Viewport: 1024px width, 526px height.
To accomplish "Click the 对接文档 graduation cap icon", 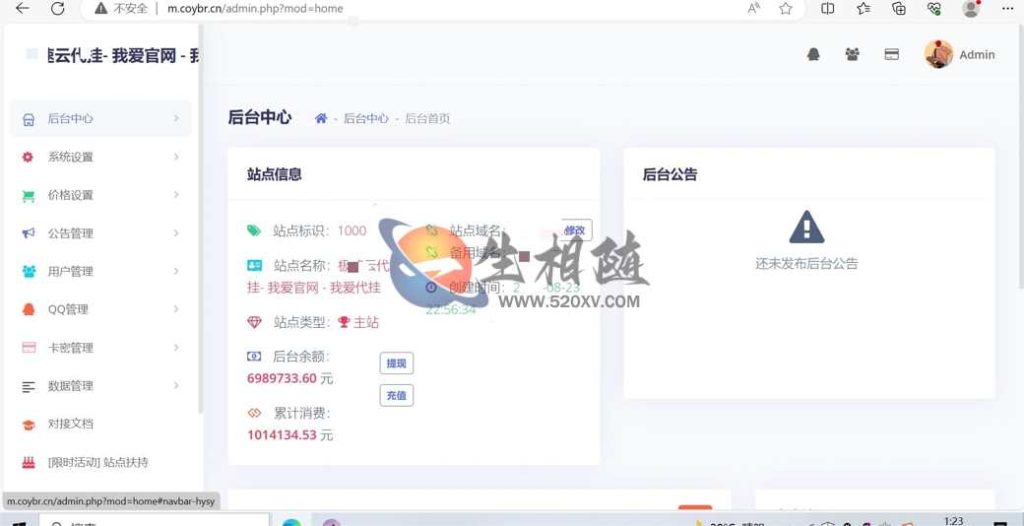I will pyautogui.click(x=29, y=424).
